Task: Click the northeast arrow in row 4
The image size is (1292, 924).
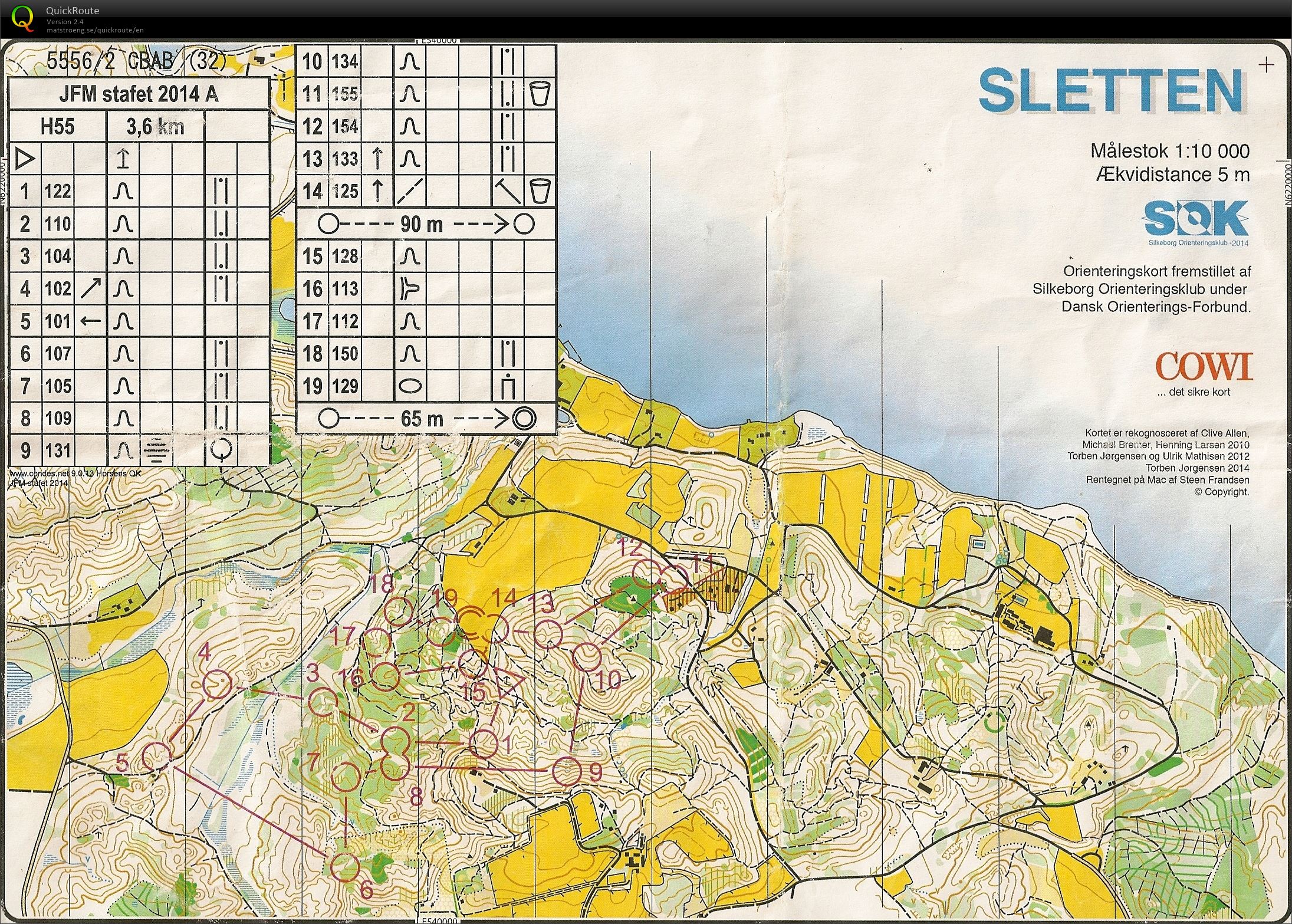Action: [90, 288]
